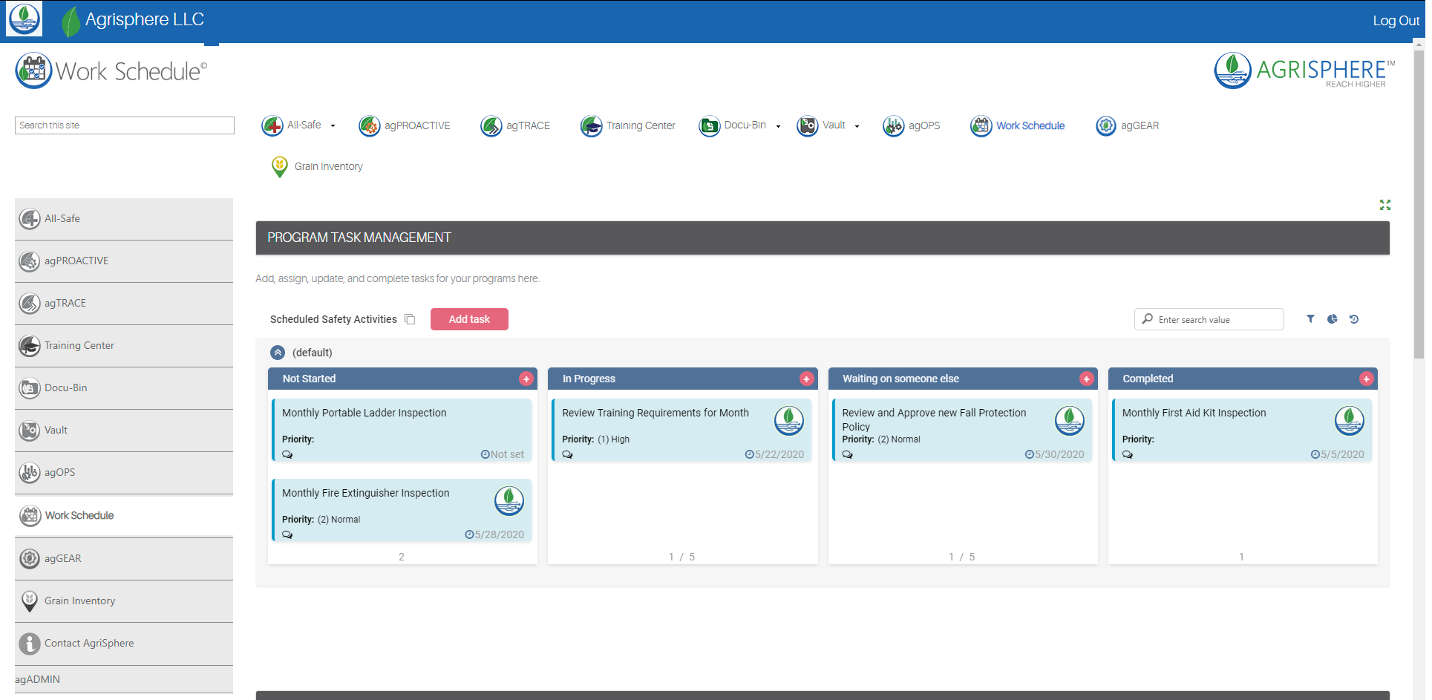Screen dimensions: 1432x700
Task: Open All-Safe in the left sidebar
Action: click(x=124, y=218)
